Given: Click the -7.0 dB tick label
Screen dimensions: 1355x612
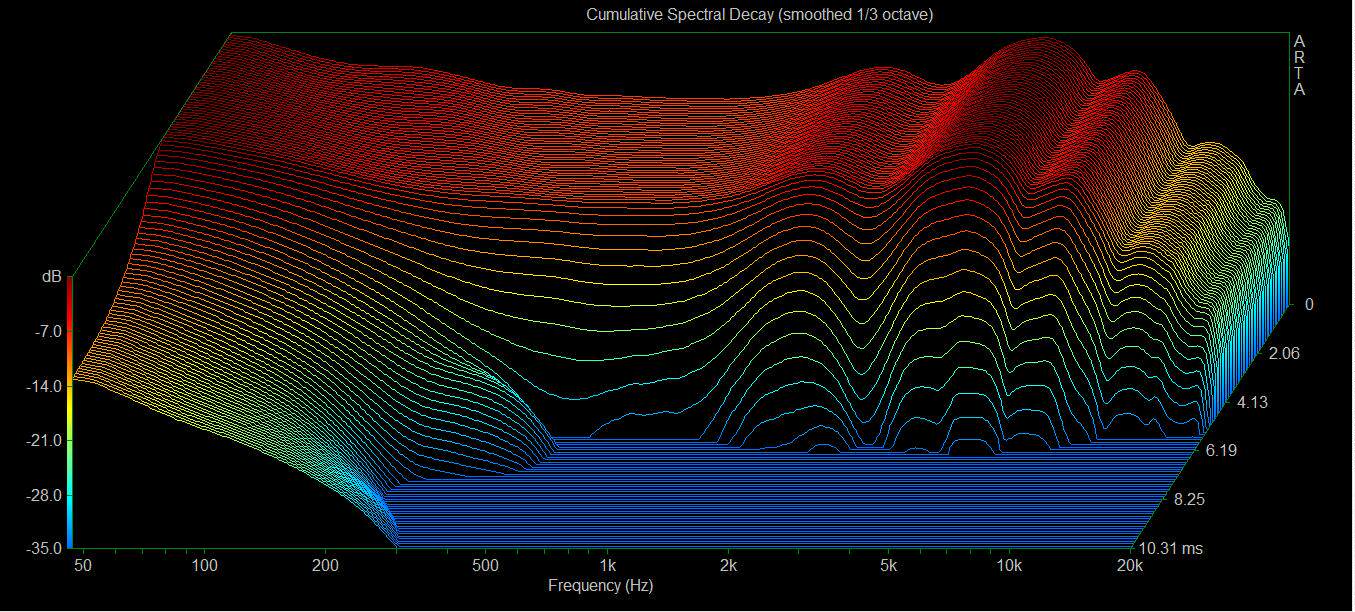Looking at the screenshot, I should pyautogui.click(x=50, y=331).
